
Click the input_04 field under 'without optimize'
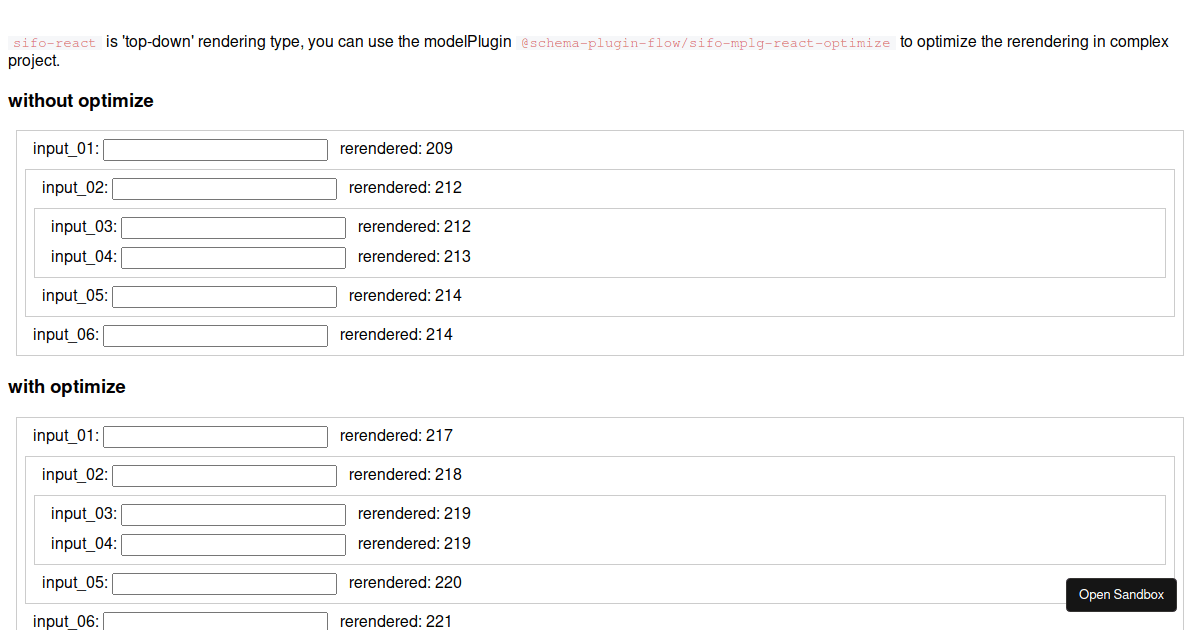click(x=233, y=257)
